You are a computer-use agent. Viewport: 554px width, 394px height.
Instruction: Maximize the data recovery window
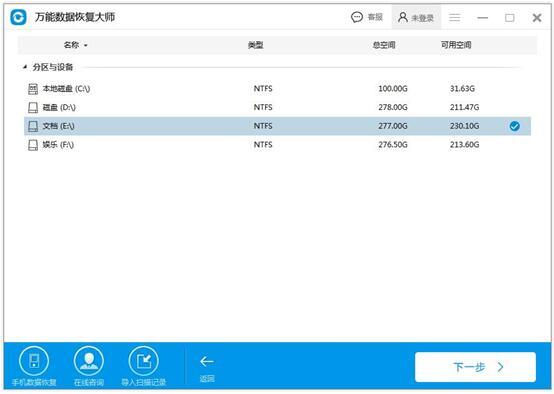pyautogui.click(x=509, y=18)
